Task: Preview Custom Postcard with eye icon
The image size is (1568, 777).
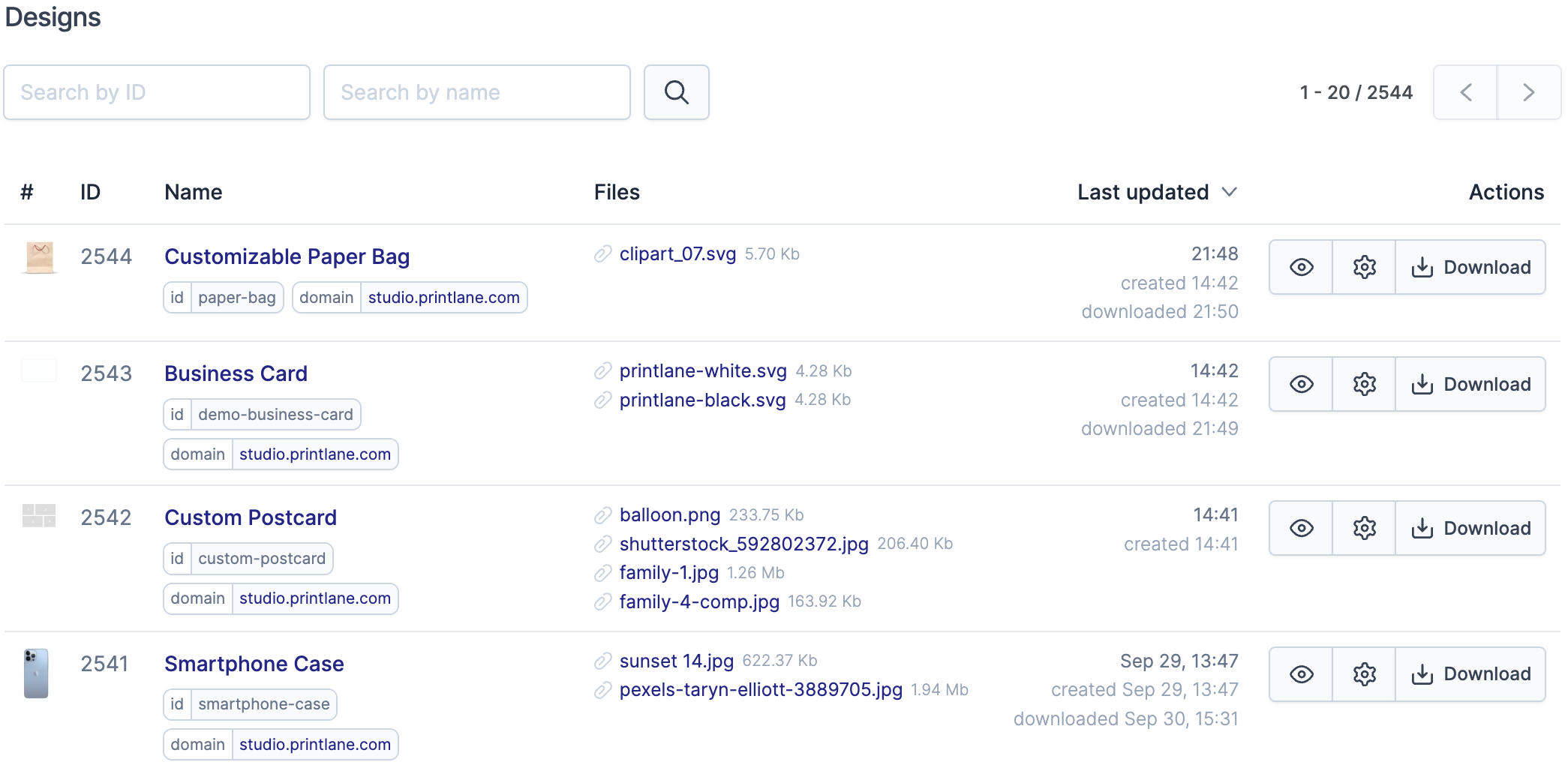Action: 1301,528
